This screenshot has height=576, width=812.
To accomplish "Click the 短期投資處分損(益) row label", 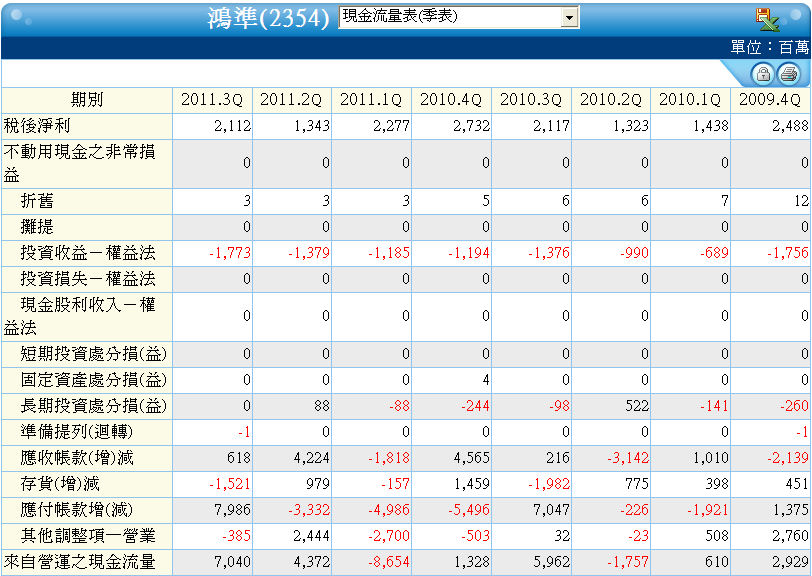I will click(x=93, y=354).
